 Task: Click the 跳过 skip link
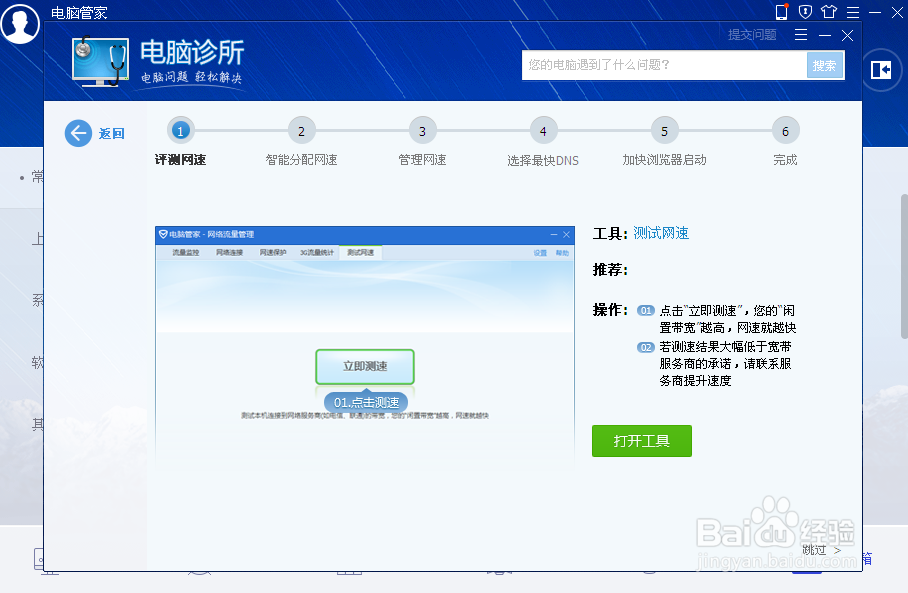coord(821,550)
